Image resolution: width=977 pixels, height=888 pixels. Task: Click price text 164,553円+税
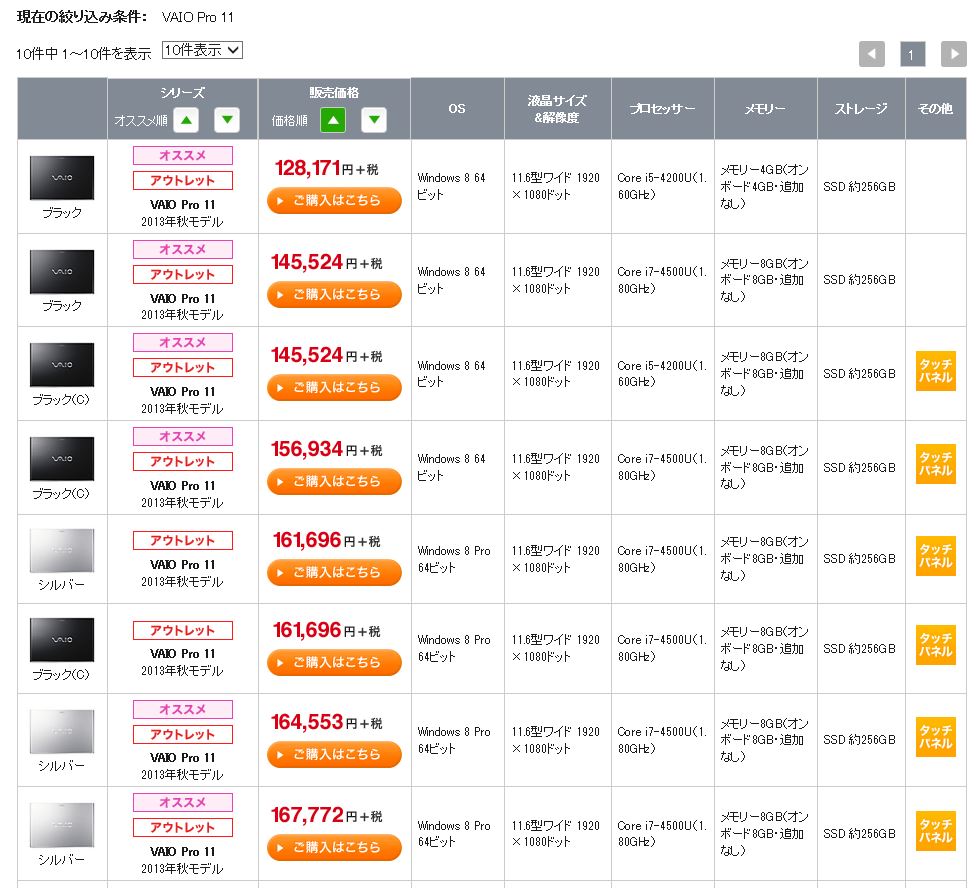tap(326, 722)
